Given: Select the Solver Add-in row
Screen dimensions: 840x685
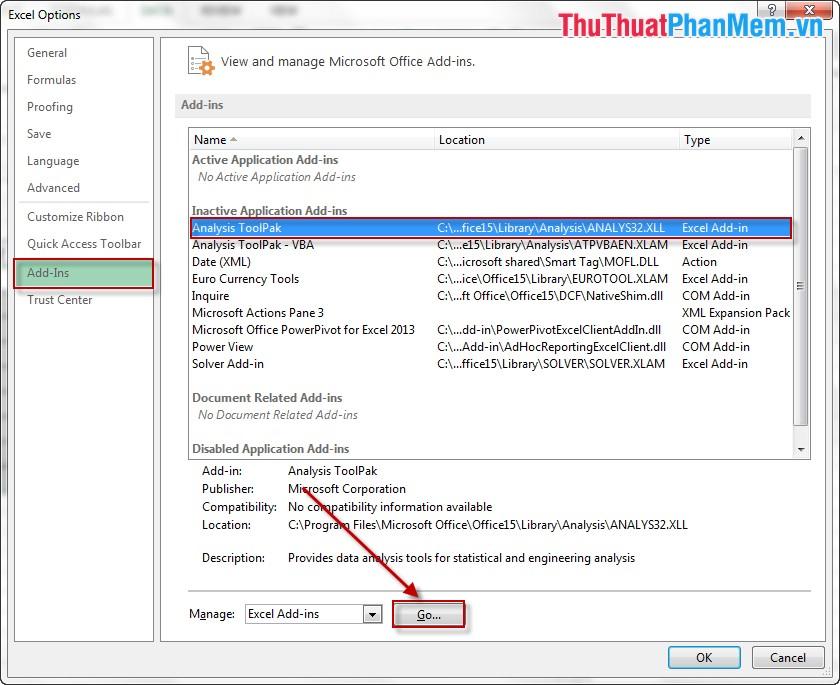Looking at the screenshot, I should (491, 364).
